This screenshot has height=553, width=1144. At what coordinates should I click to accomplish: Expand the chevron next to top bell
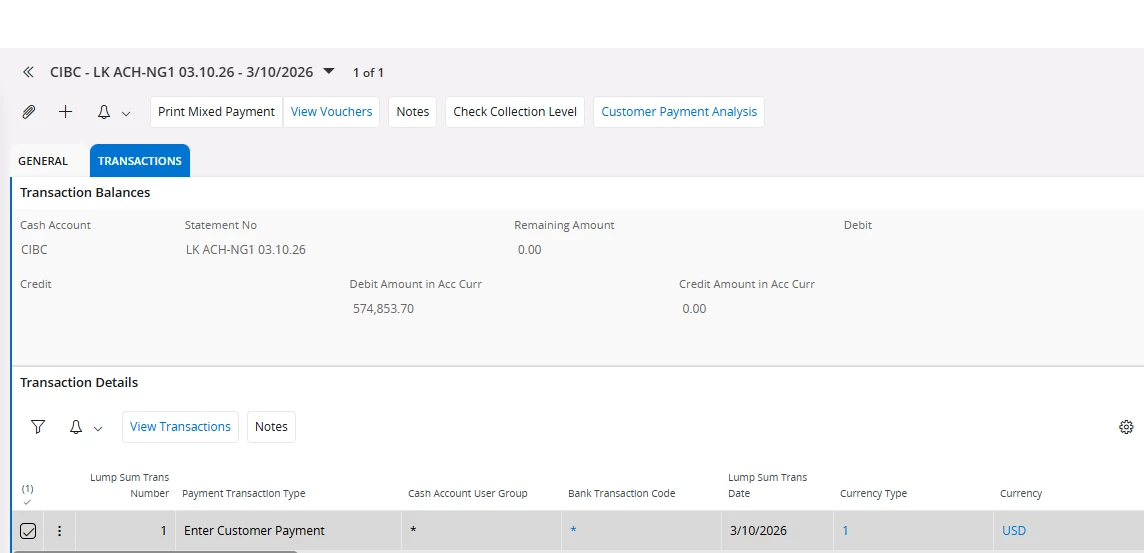pos(126,113)
